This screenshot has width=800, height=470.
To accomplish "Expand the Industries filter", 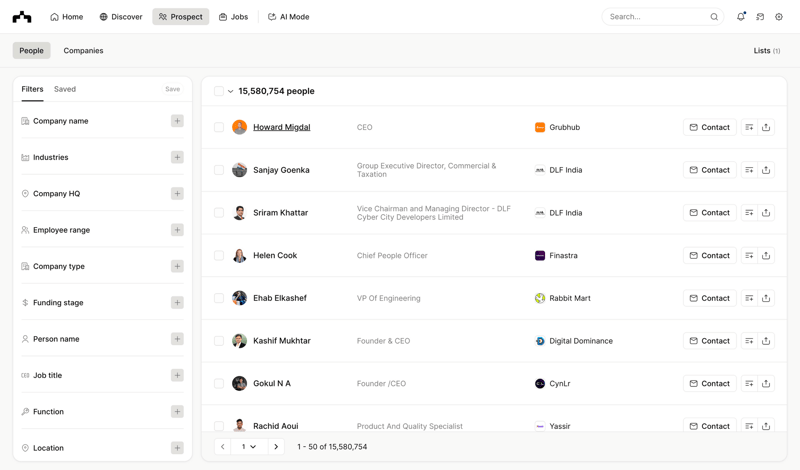I will pyautogui.click(x=177, y=157).
